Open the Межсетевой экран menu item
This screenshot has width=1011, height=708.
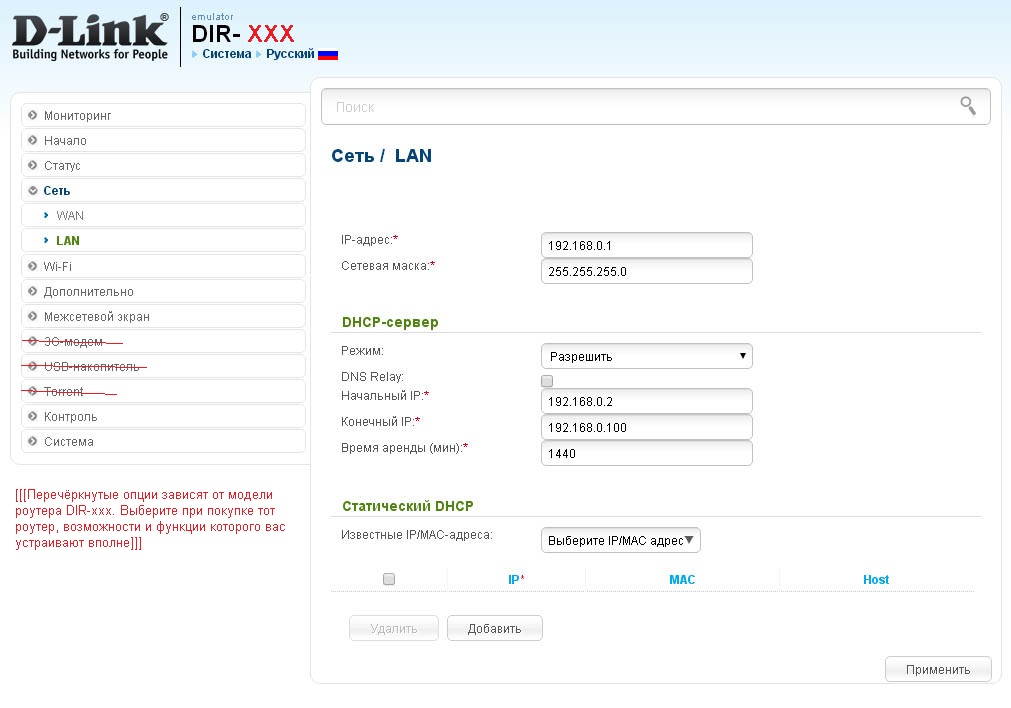click(x=163, y=316)
